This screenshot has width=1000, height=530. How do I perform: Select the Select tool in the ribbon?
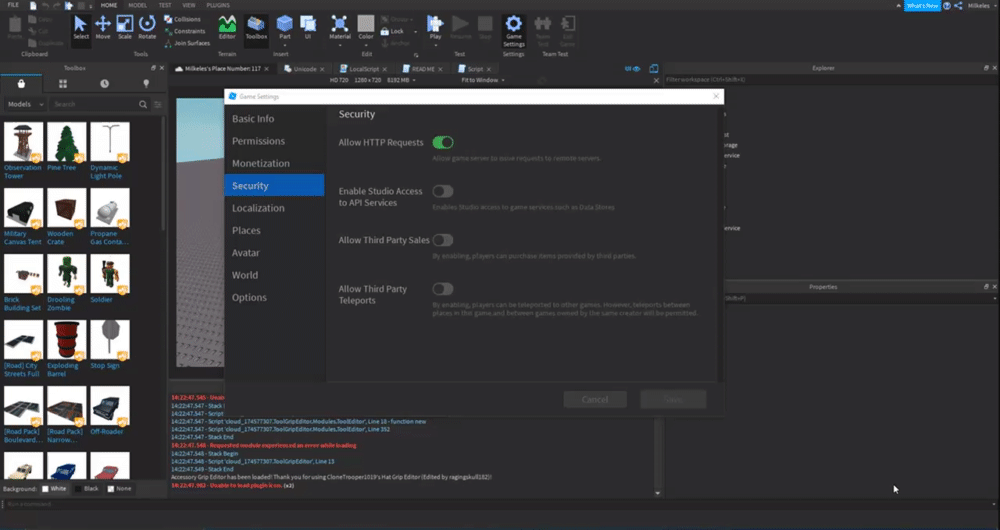click(x=80, y=28)
